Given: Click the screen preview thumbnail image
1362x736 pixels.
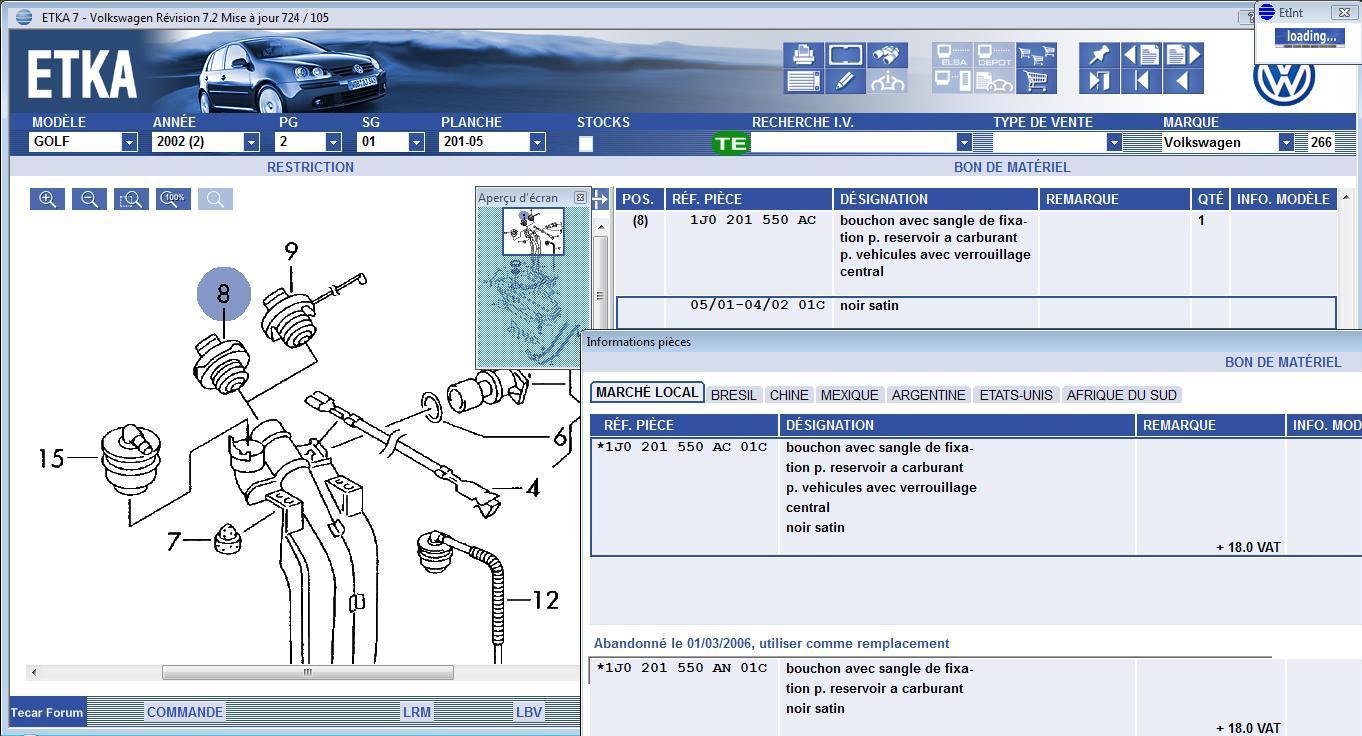Looking at the screenshot, I should (533, 231).
